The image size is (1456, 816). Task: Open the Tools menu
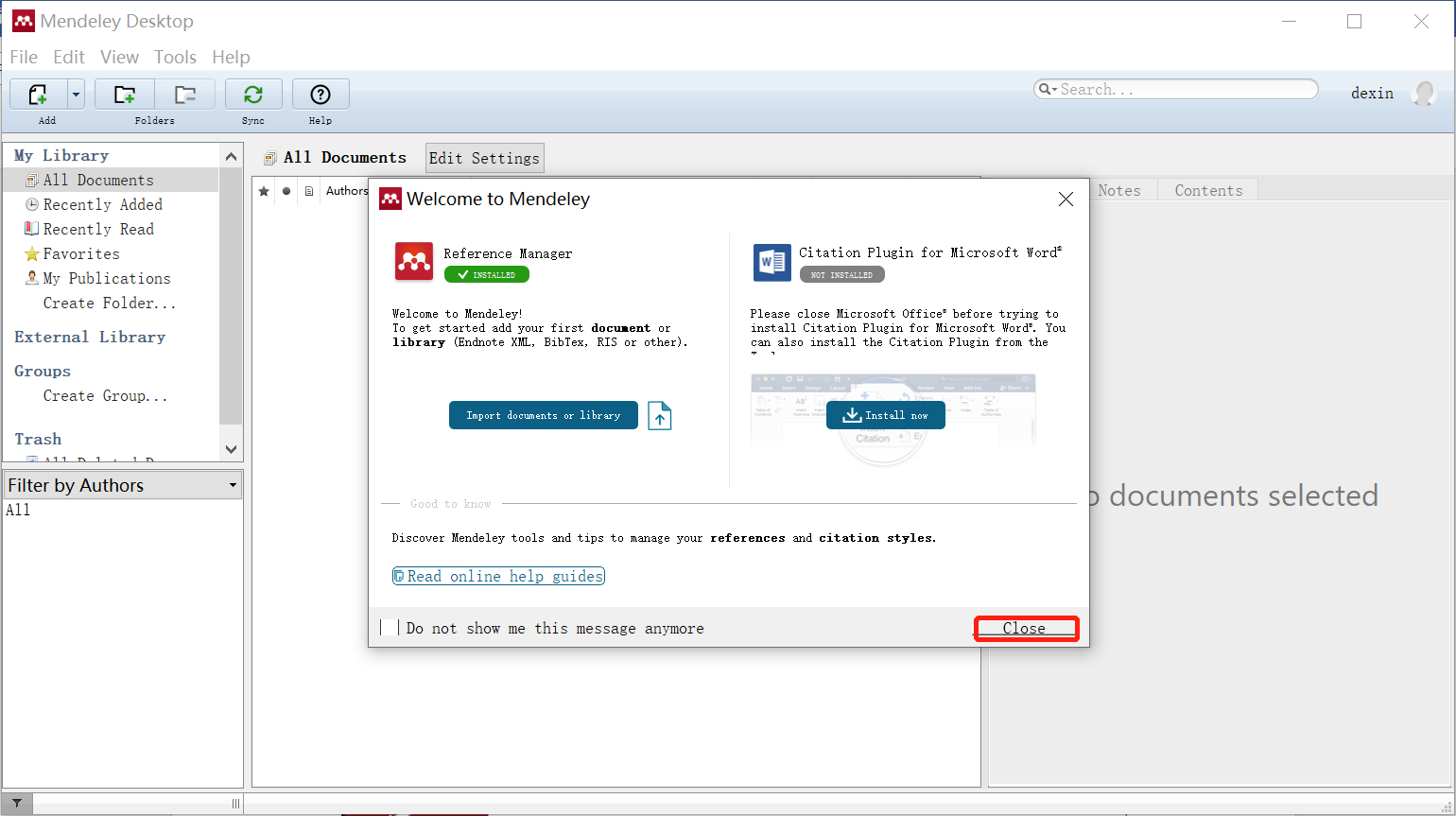click(x=175, y=57)
